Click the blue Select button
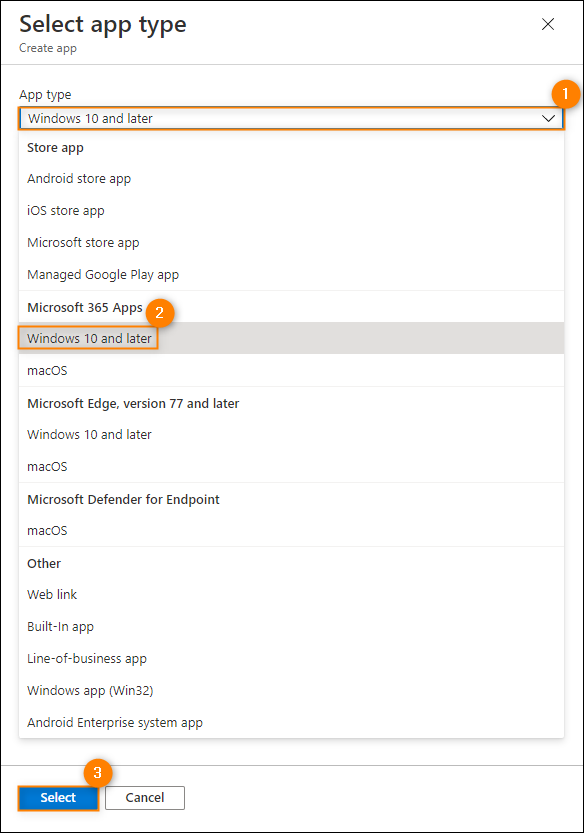Image resolution: width=584 pixels, height=833 pixels. click(58, 797)
